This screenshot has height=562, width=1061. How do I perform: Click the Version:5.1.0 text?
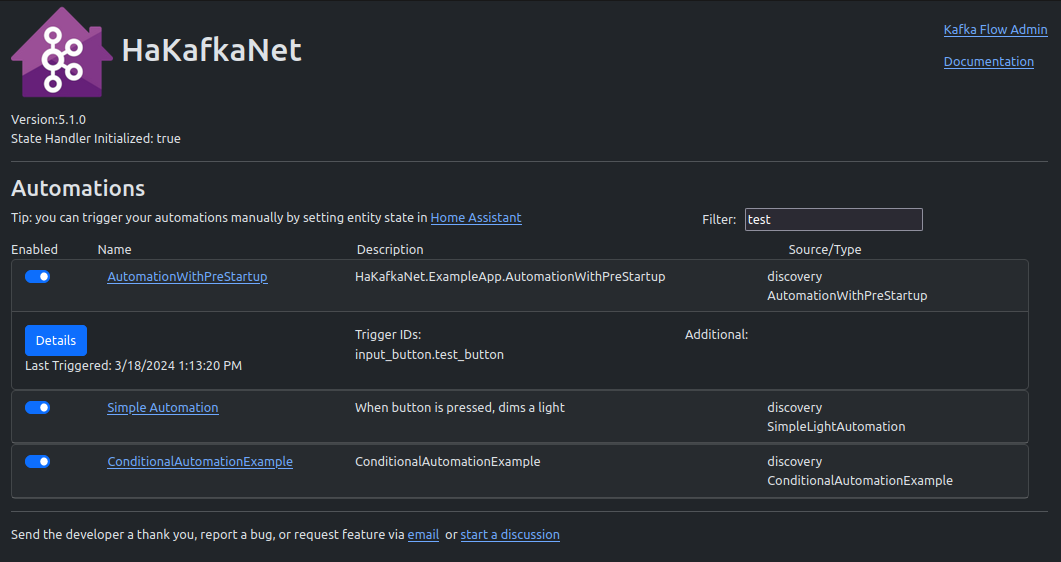[x=49, y=120]
